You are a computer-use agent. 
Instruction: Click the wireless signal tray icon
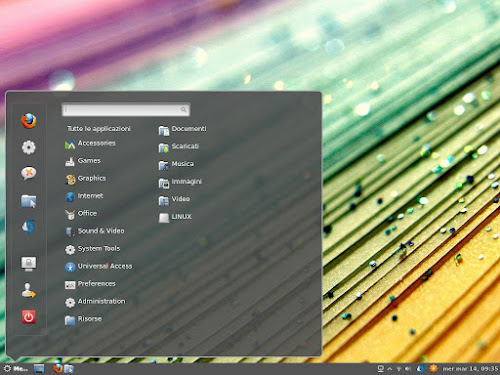[x=399, y=369]
